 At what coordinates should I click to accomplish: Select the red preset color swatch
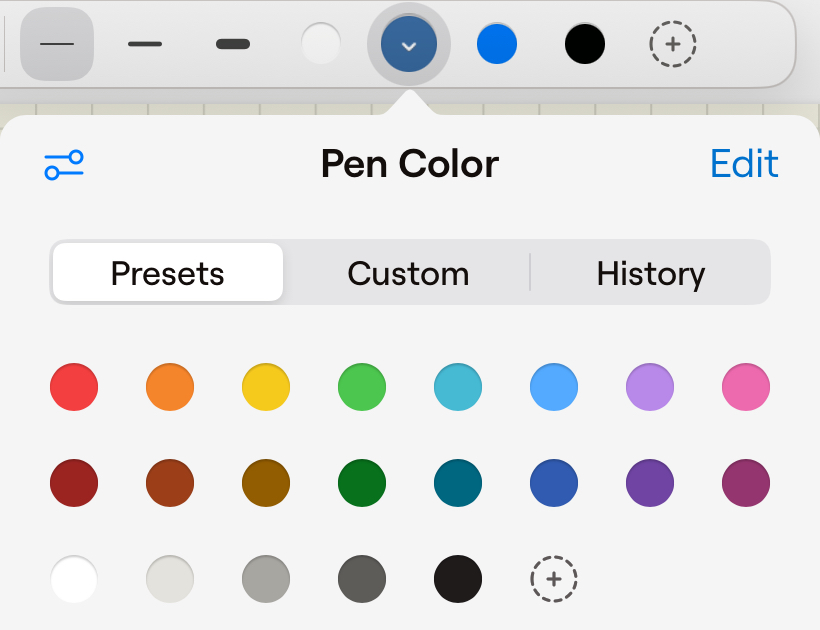pos(73,387)
